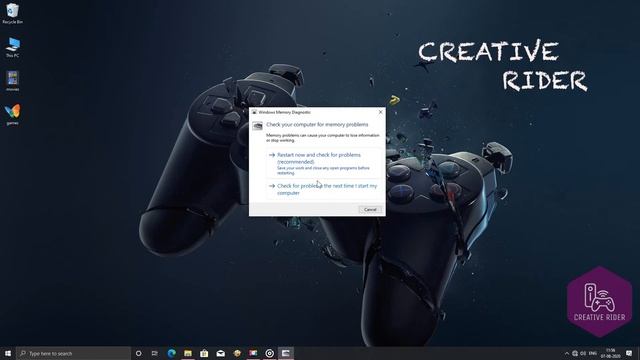Open the Mail app from the taskbar

(220, 353)
